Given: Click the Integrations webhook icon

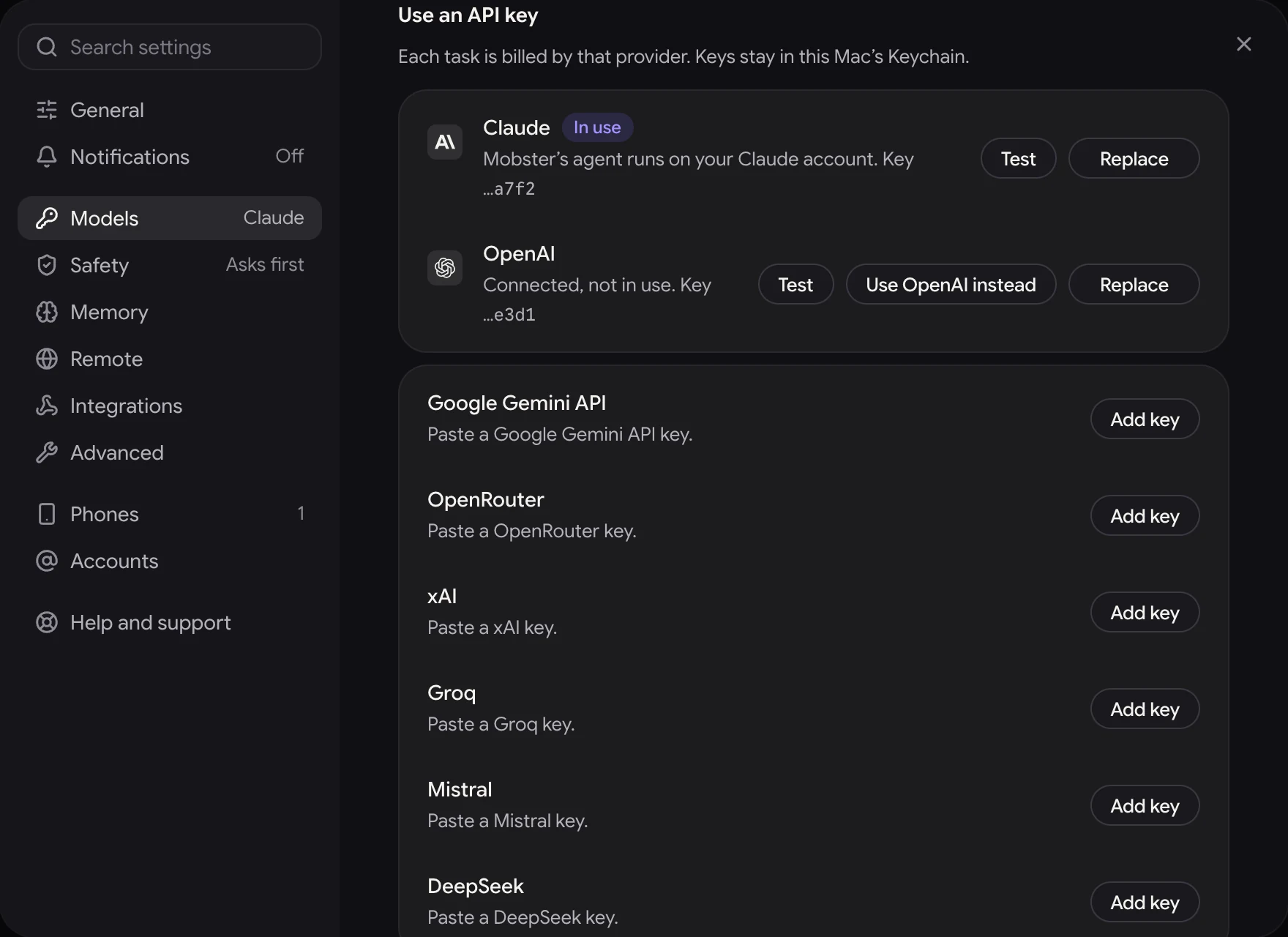Looking at the screenshot, I should point(47,406).
